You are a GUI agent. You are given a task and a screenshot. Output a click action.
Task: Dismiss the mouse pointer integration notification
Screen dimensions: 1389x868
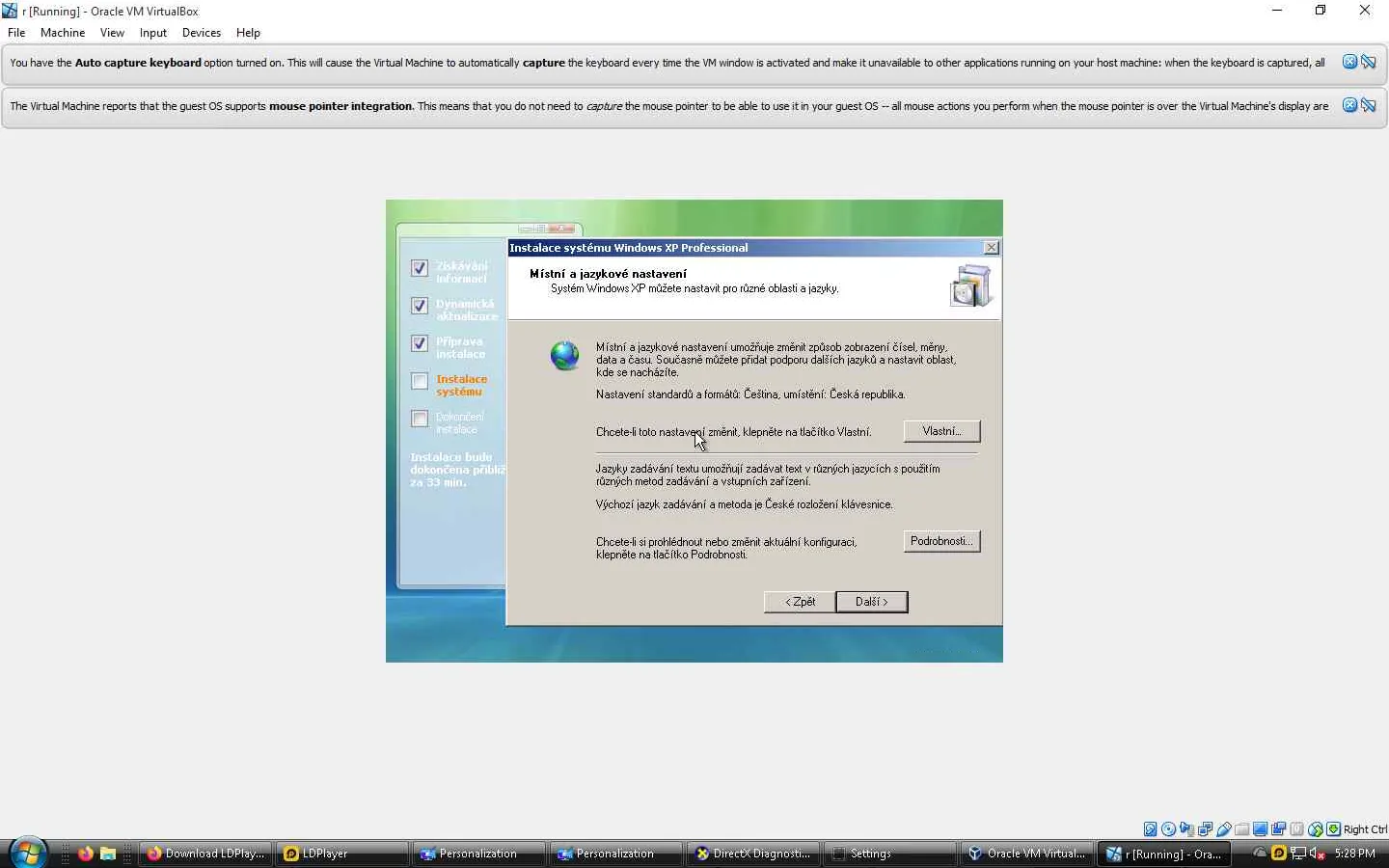coord(1349,105)
